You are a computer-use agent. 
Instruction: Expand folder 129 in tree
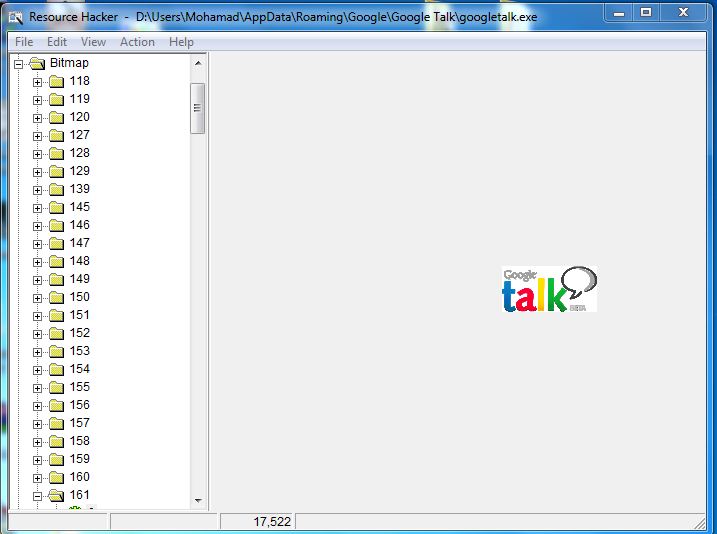[37, 172]
